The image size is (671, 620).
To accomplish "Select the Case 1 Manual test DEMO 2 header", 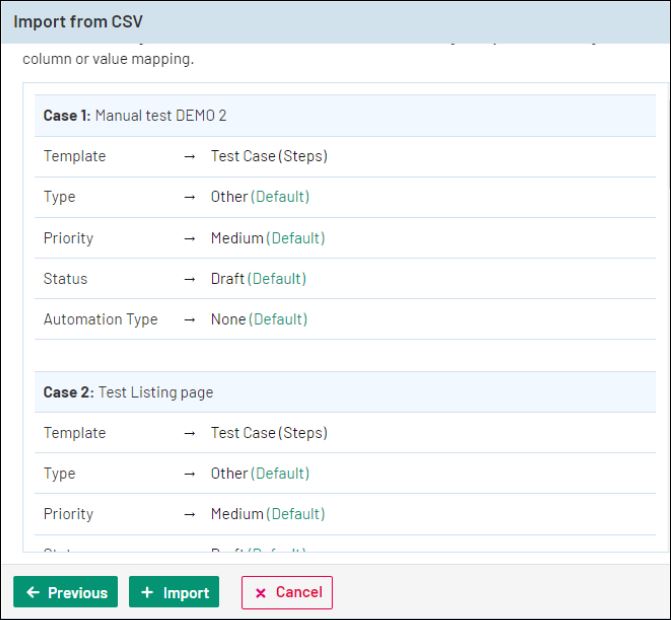I will [135, 116].
